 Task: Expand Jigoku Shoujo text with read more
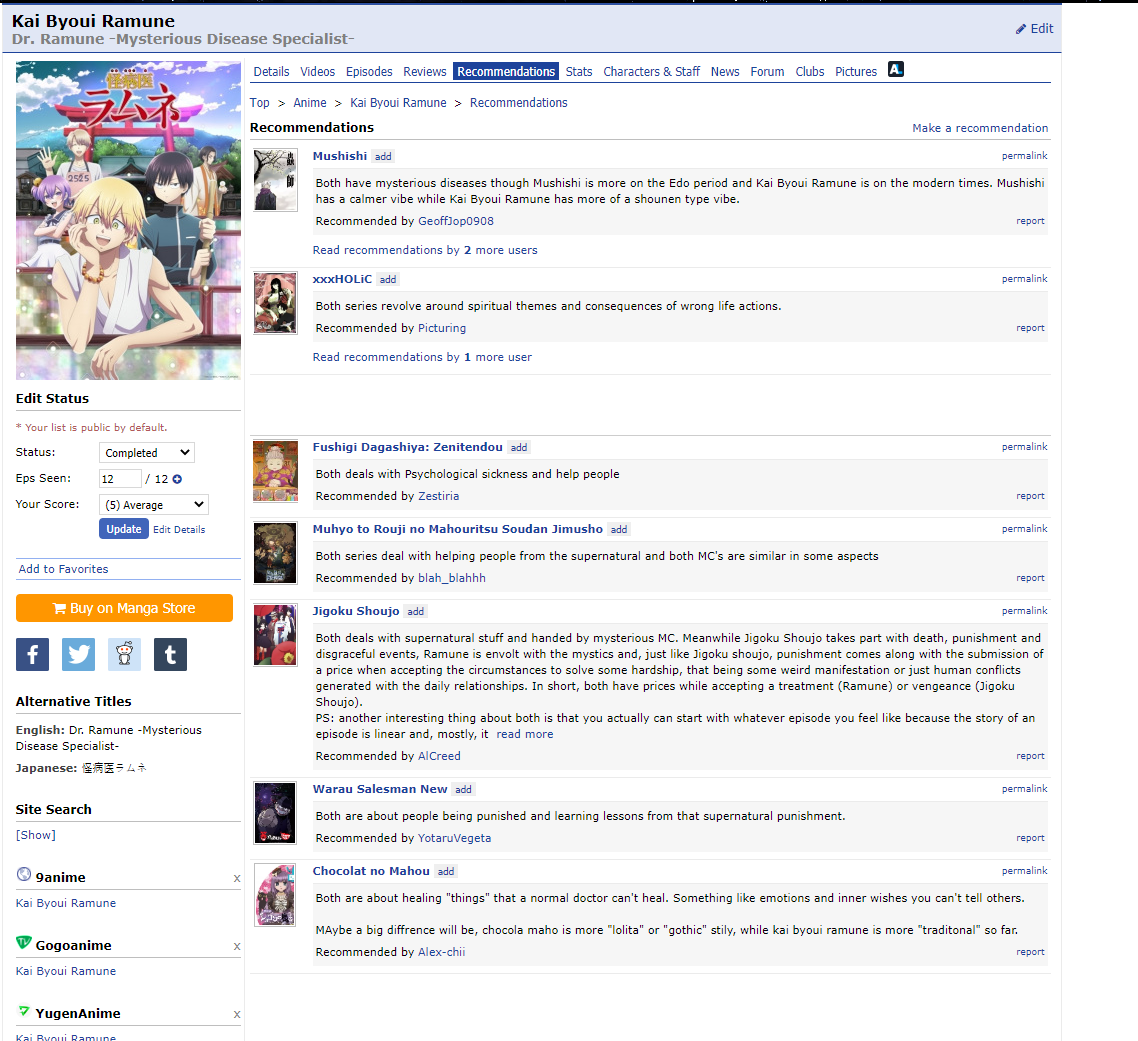coord(525,734)
